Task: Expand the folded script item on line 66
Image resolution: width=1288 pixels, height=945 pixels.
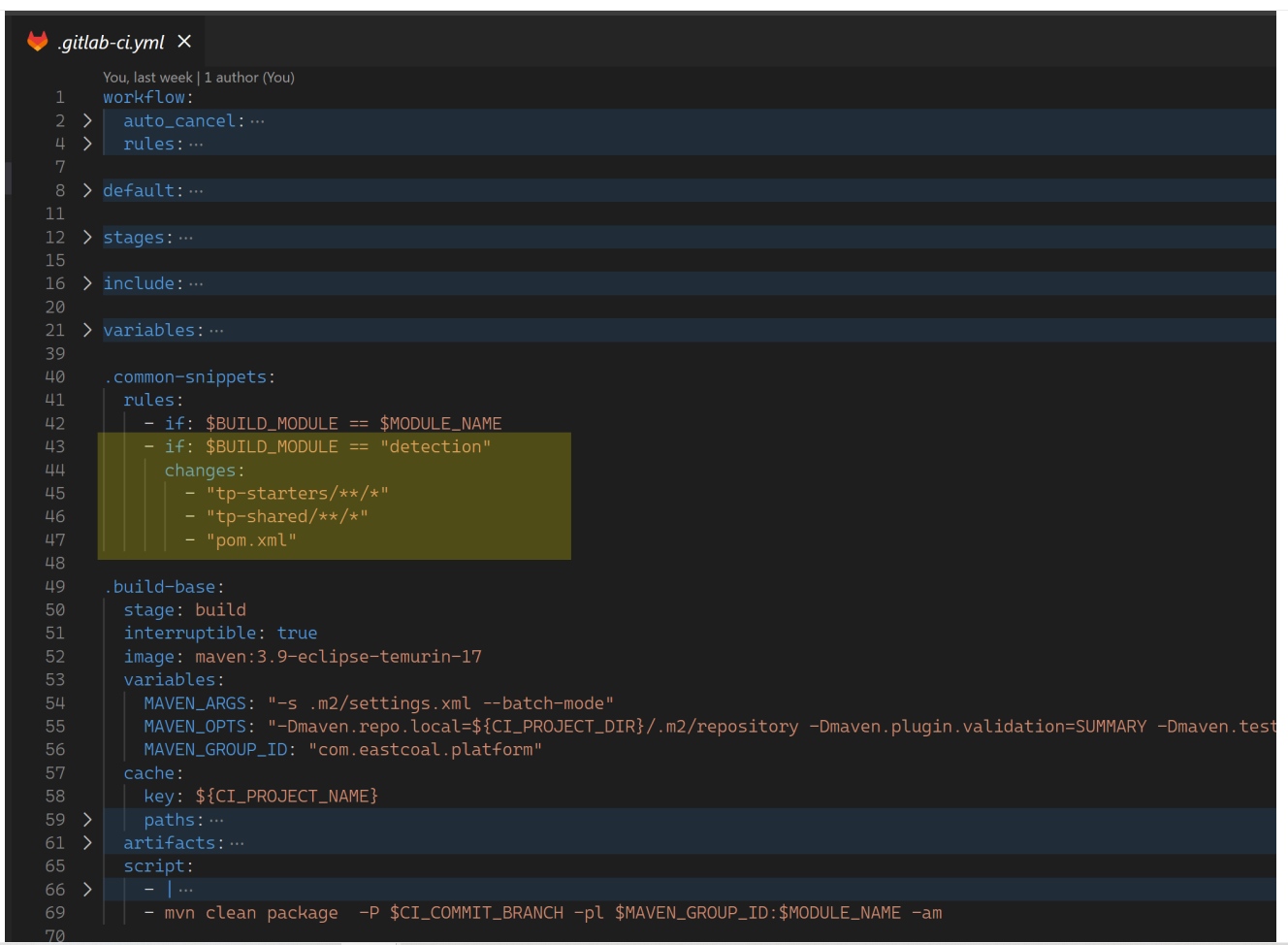Action: click(x=87, y=890)
